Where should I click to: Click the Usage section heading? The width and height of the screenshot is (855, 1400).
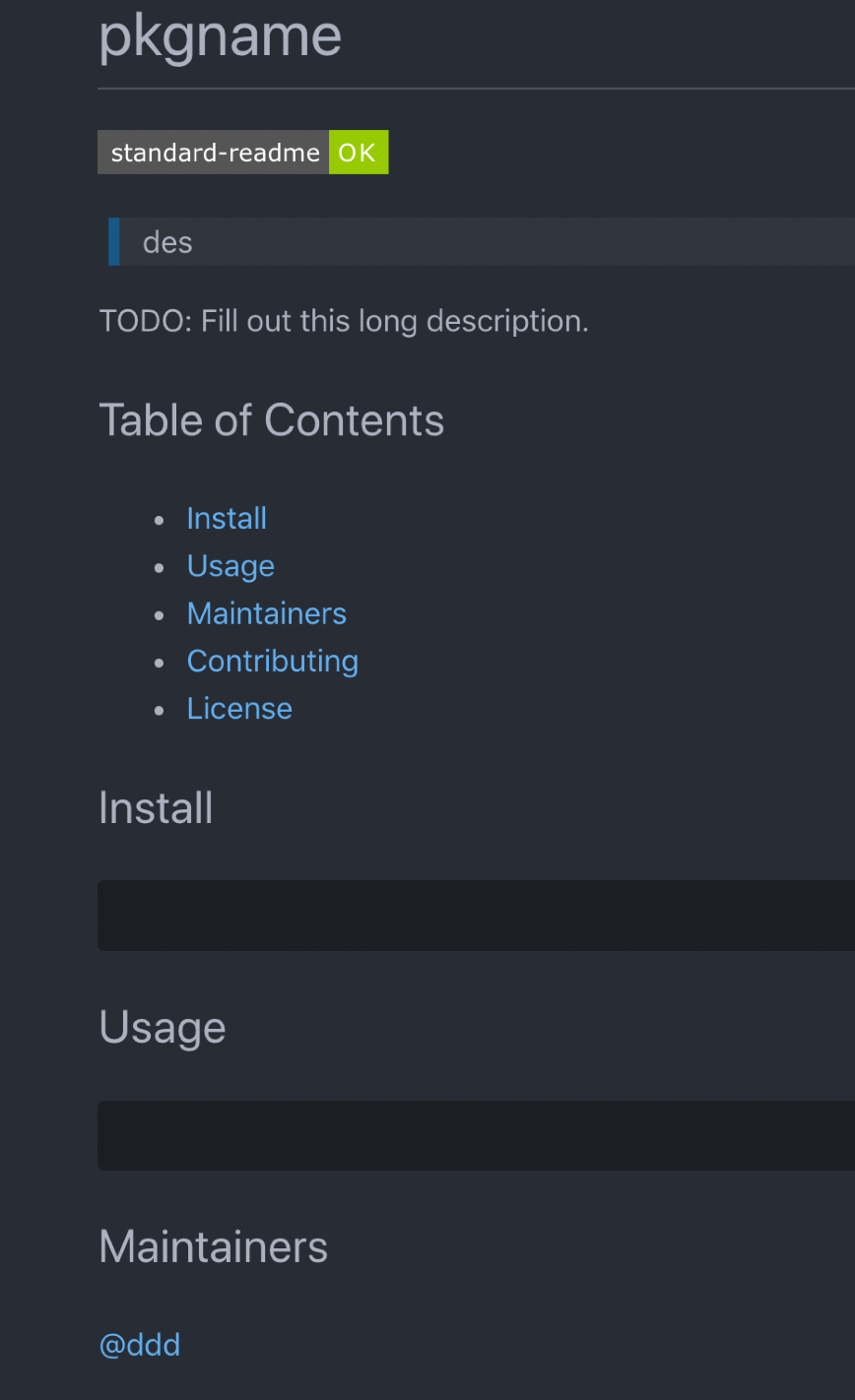coord(163,1028)
